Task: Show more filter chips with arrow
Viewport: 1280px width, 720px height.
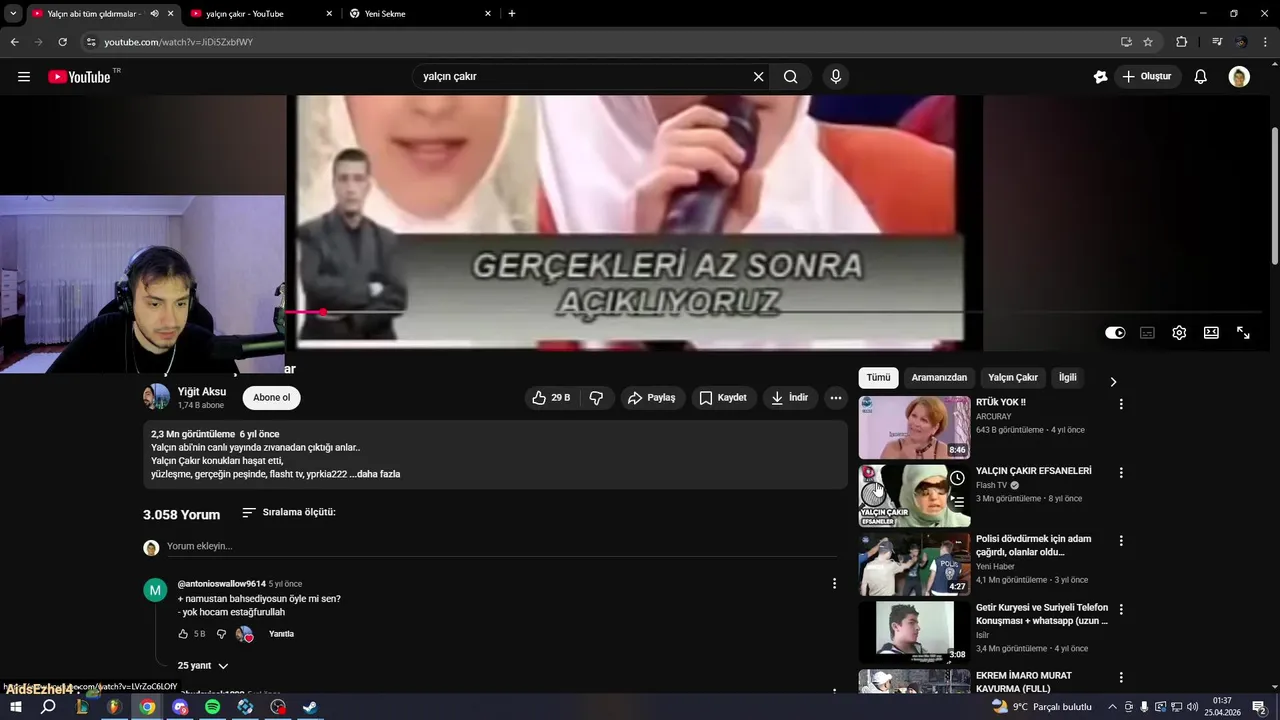Action: point(1113,381)
